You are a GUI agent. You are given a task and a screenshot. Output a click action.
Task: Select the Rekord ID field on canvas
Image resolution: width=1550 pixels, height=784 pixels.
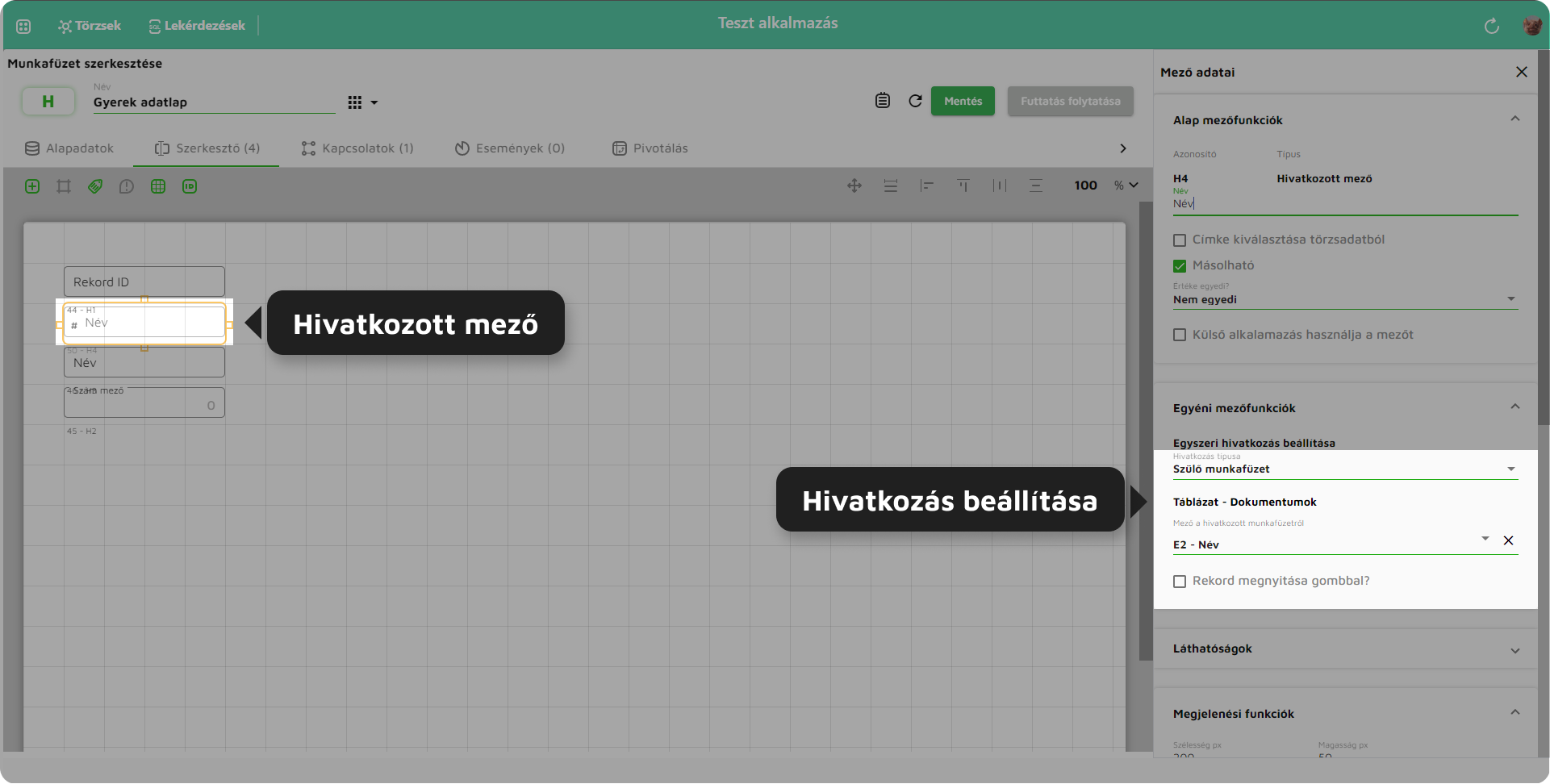pyautogui.click(x=144, y=281)
